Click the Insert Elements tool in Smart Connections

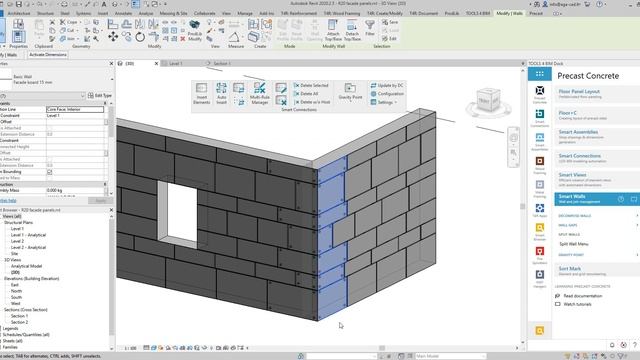(x=202, y=93)
